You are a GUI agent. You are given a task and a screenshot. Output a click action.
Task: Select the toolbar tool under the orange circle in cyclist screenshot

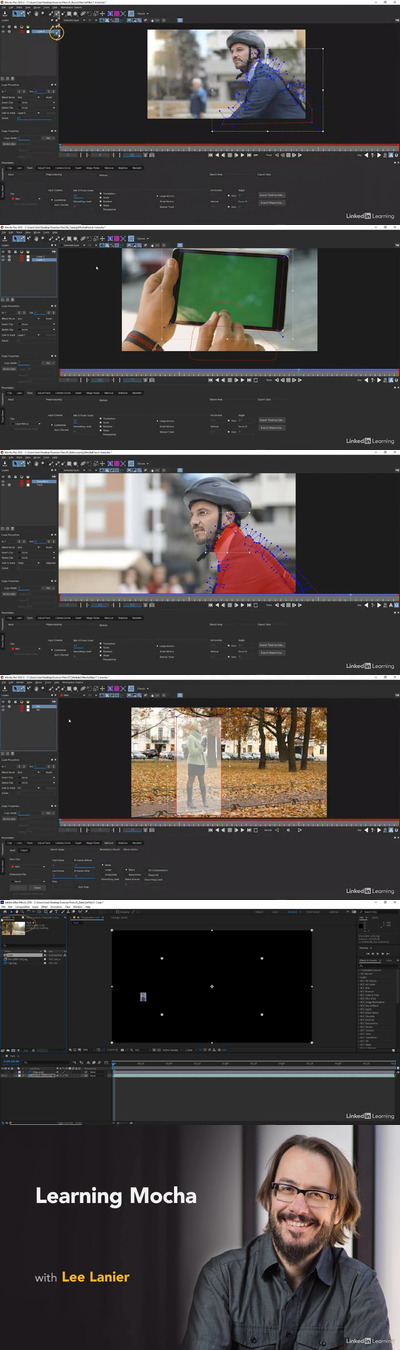pyautogui.click(x=58, y=33)
